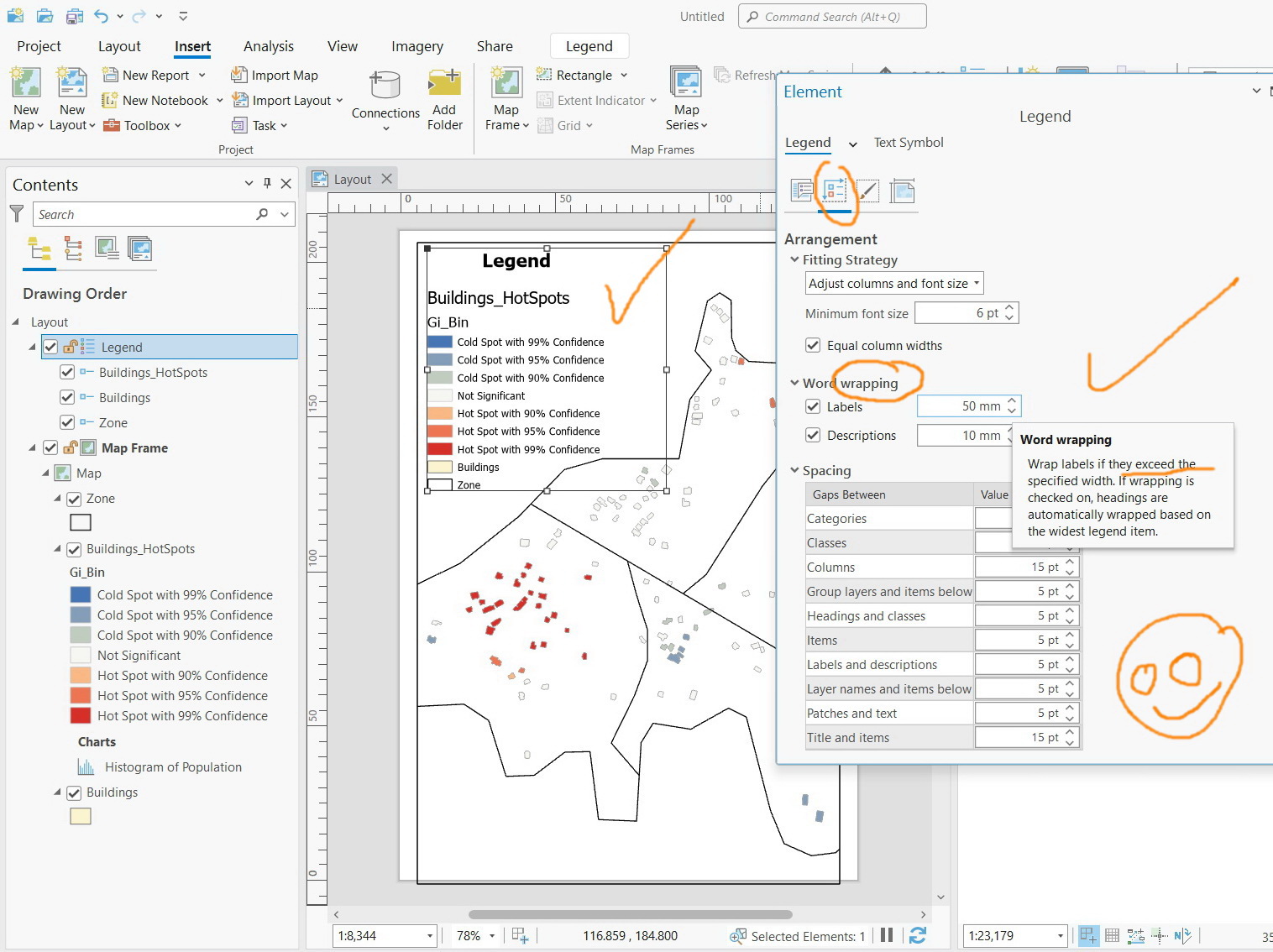Click the Text Symbol tab
This screenshot has width=1273, height=952.
(908, 142)
